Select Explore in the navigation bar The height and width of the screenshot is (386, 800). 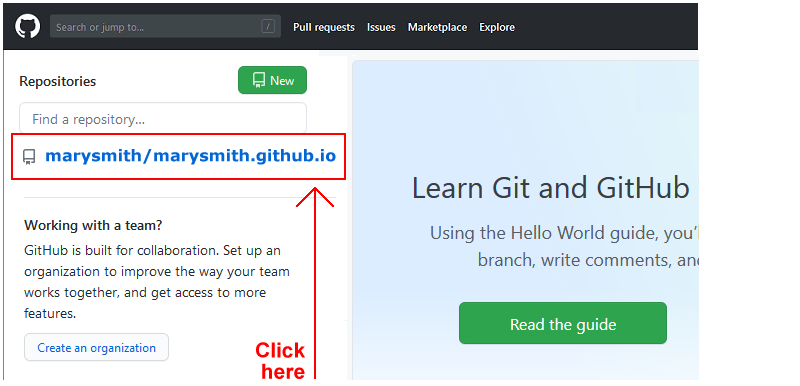coord(497,28)
